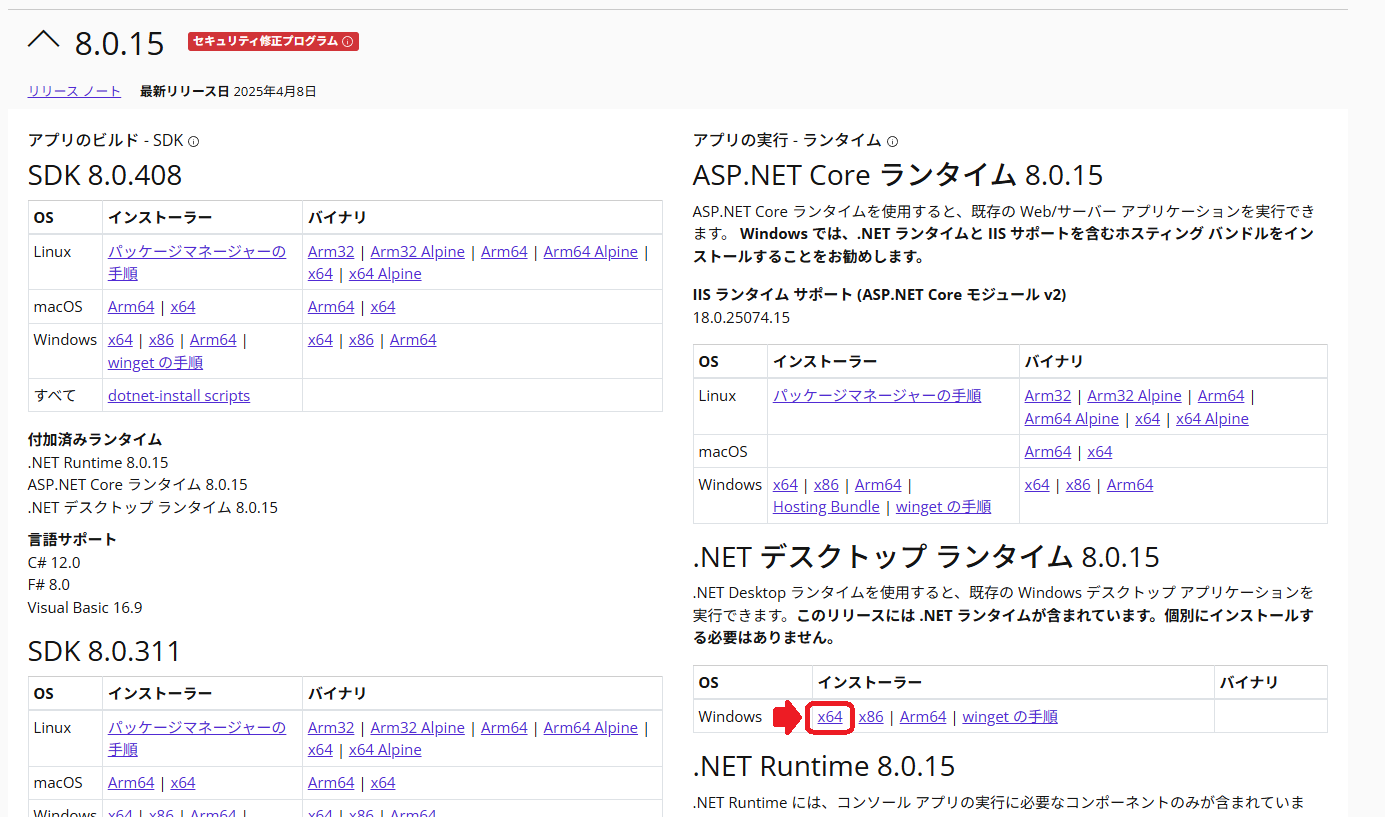Image resolution: width=1385 pixels, height=817 pixels.
Task: Click the Visual Basic 16.9 text
Action: click(x=85, y=608)
